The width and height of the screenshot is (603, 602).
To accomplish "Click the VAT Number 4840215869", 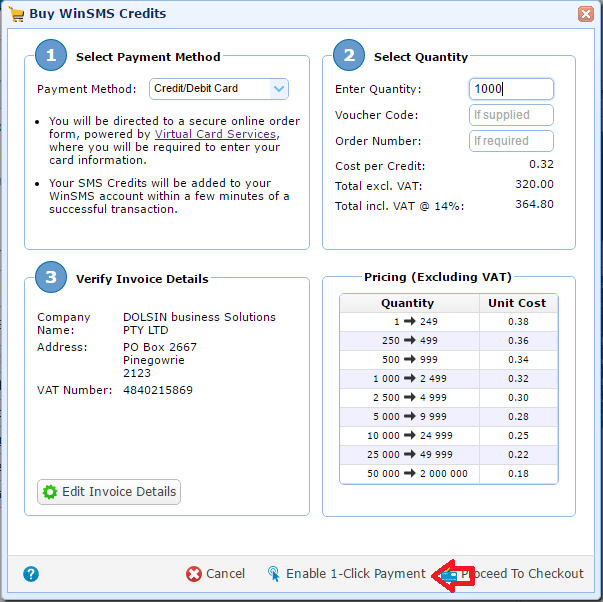I will pyautogui.click(x=158, y=390).
